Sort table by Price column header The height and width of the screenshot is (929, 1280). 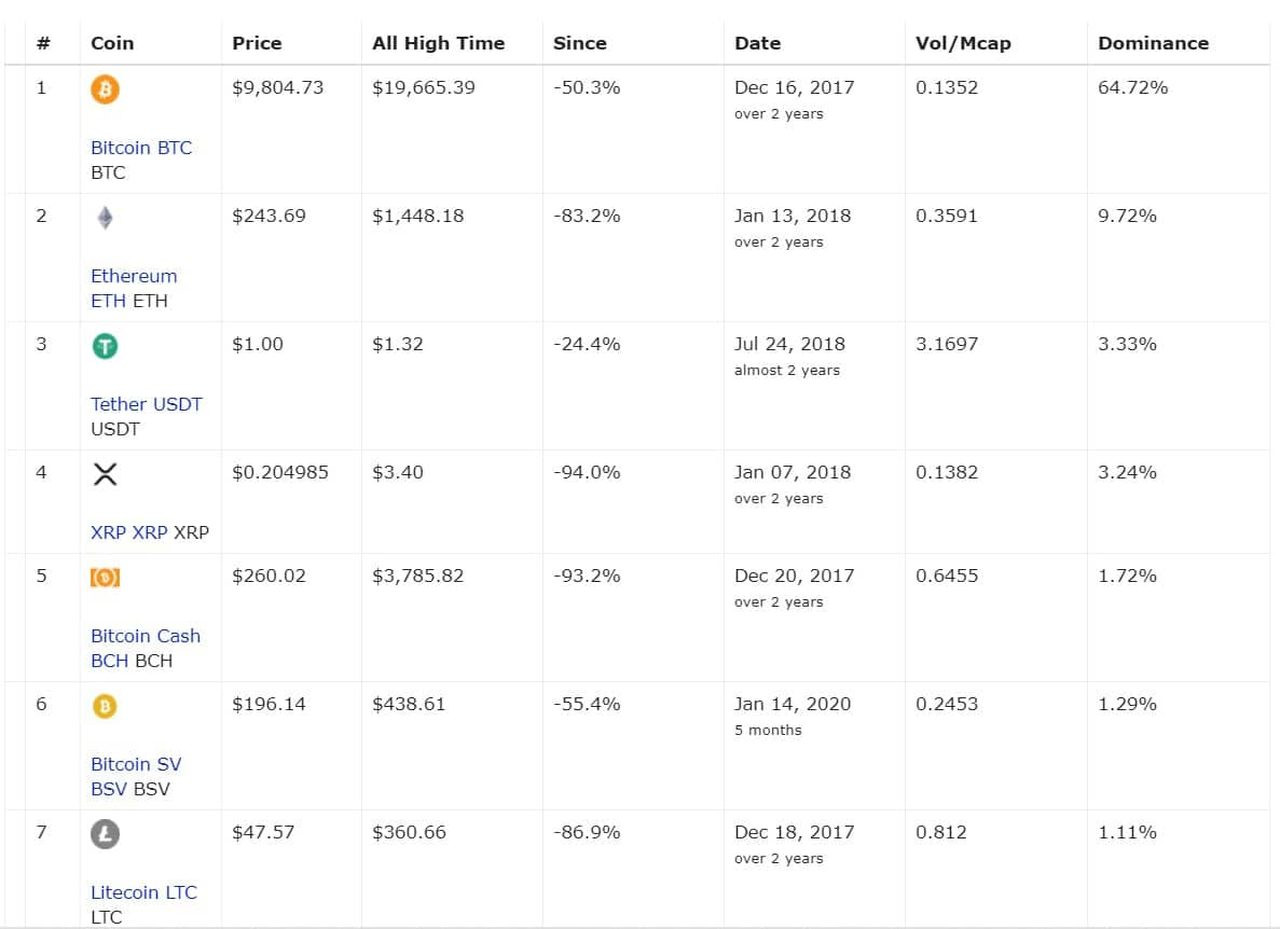click(x=257, y=43)
